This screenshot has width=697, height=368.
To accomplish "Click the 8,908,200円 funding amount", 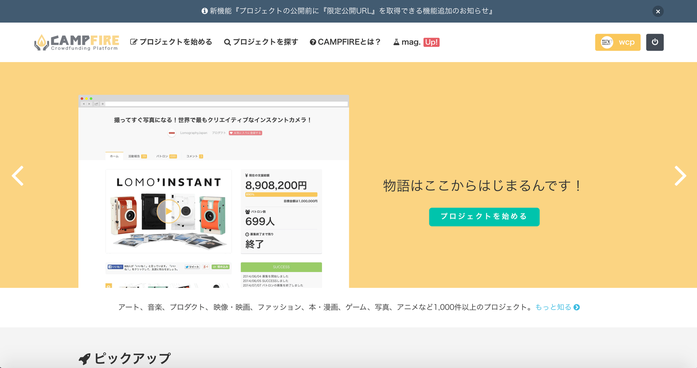I will 276,185.
